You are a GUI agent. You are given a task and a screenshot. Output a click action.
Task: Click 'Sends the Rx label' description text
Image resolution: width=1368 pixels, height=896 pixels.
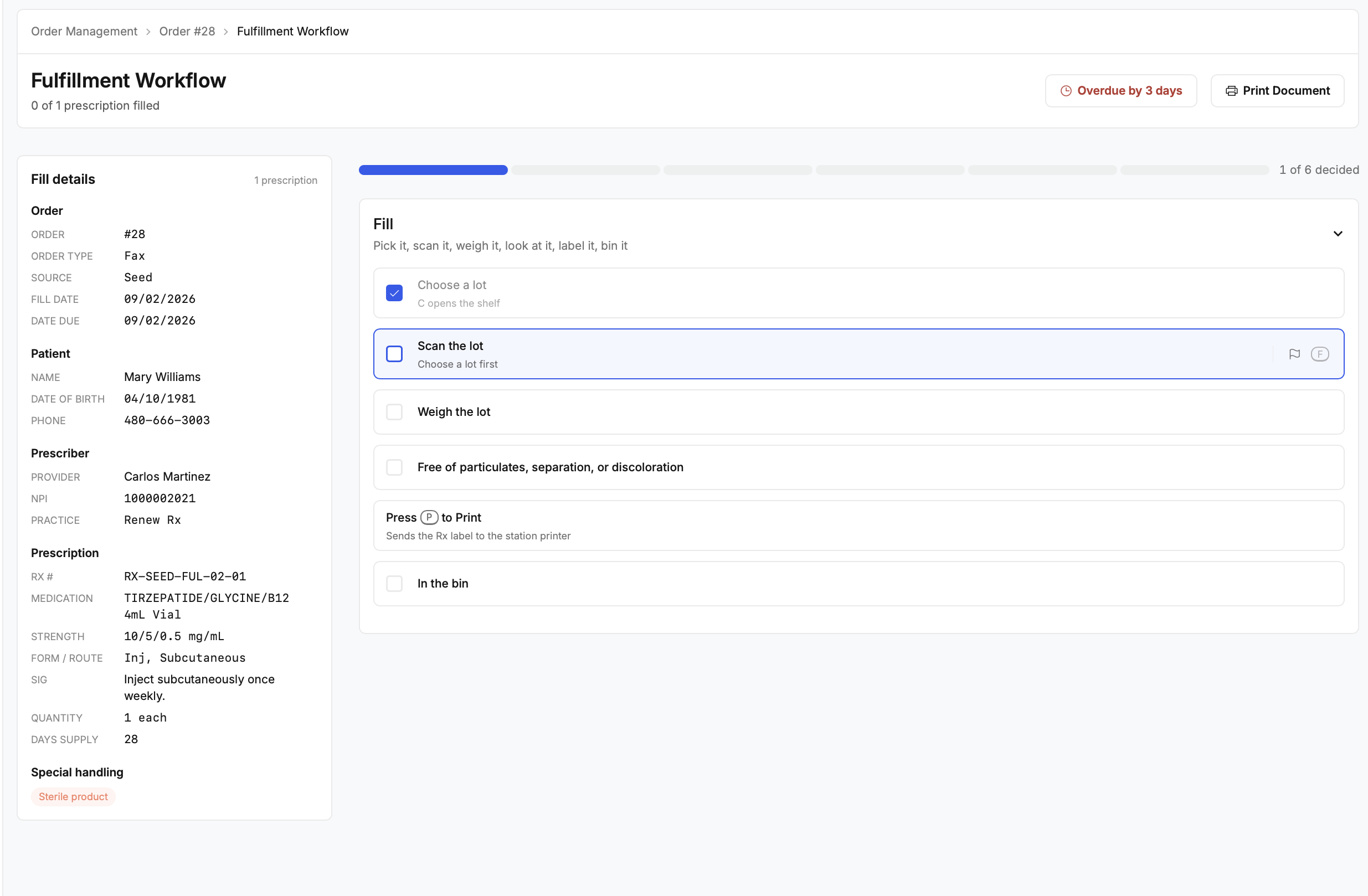478,536
